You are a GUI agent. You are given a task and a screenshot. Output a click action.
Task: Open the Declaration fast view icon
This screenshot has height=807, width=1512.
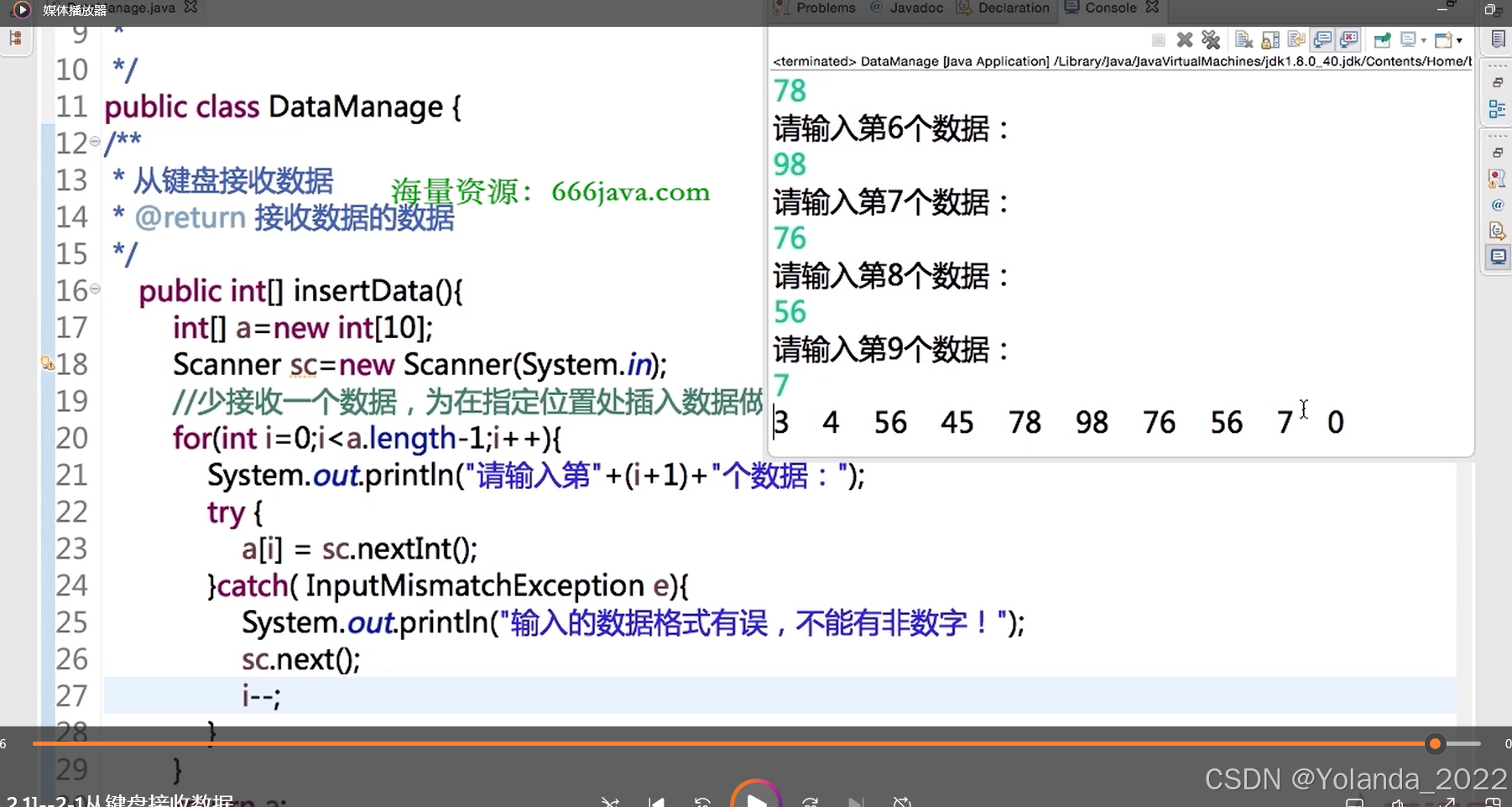pos(1497,231)
